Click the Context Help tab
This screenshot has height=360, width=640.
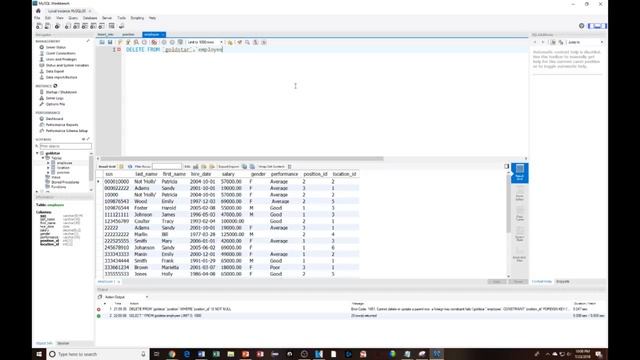542,281
